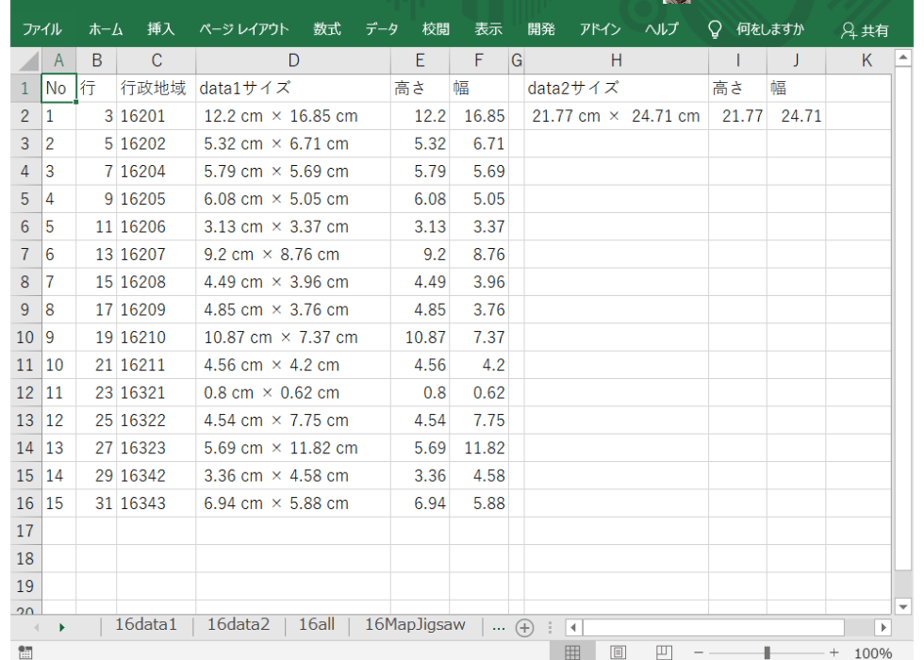The height and width of the screenshot is (660, 924).
Task: Show more sheet tabs via ellipsis
Action: pos(499,628)
